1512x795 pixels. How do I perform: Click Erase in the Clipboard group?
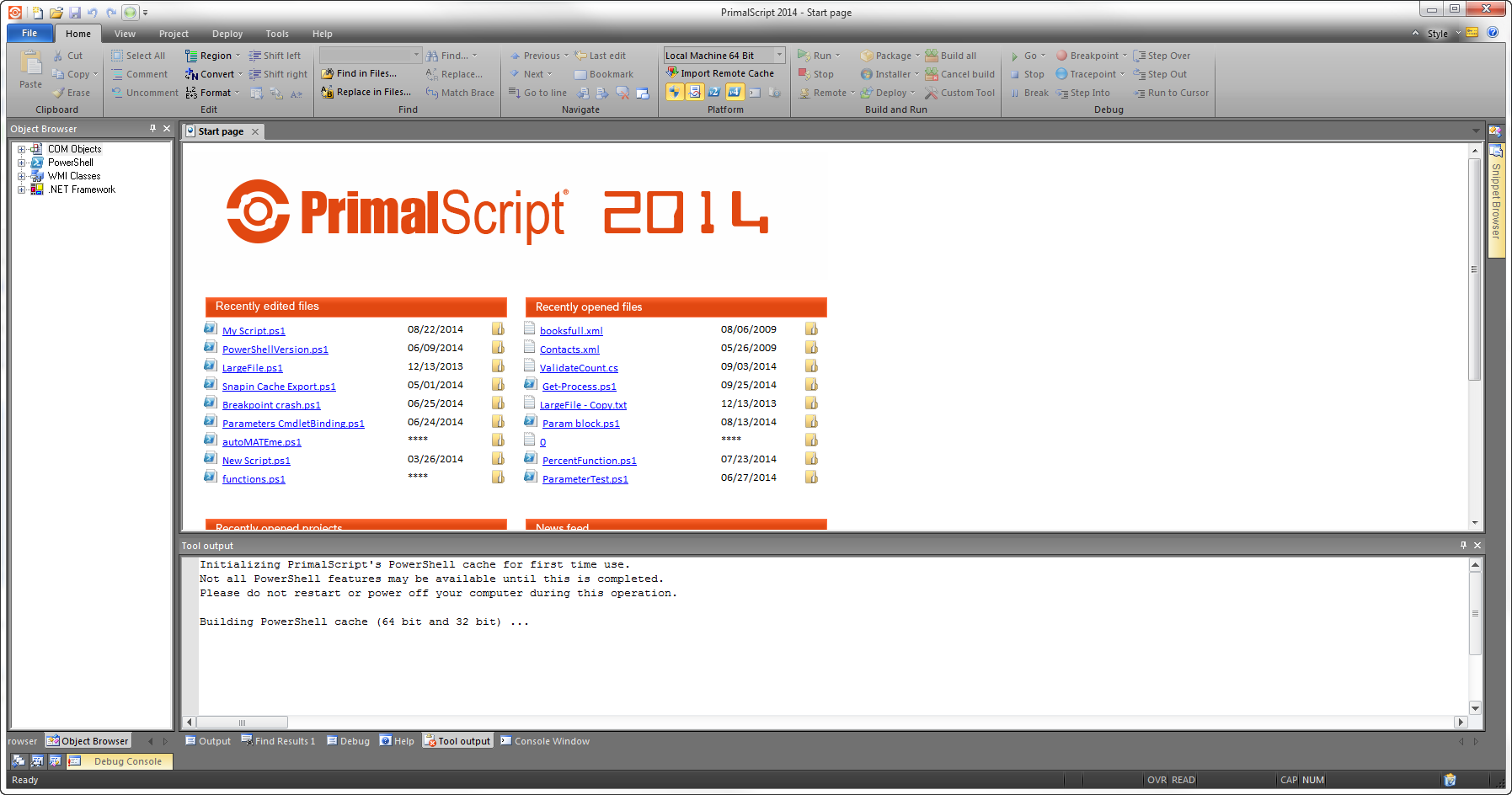pos(71,93)
